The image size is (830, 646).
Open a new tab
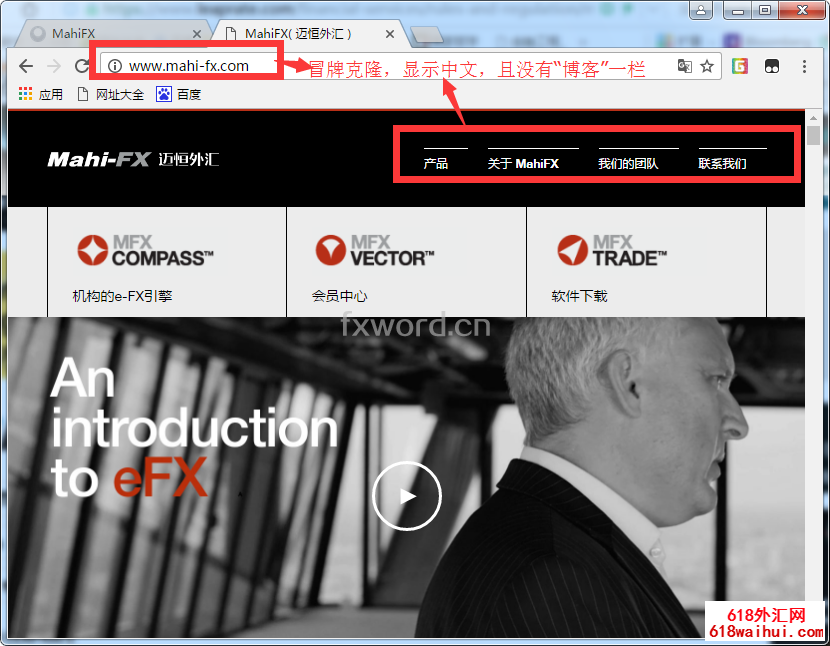(x=427, y=35)
